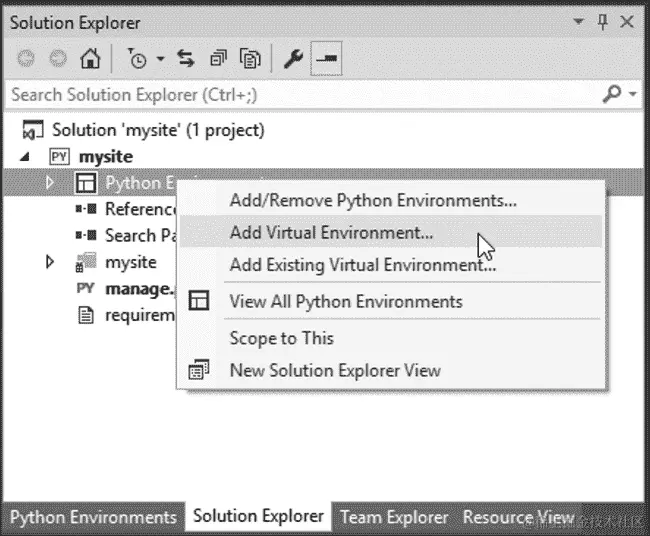The height and width of the screenshot is (536, 650).
Task: Click the References node icon
Action: (x=86, y=209)
